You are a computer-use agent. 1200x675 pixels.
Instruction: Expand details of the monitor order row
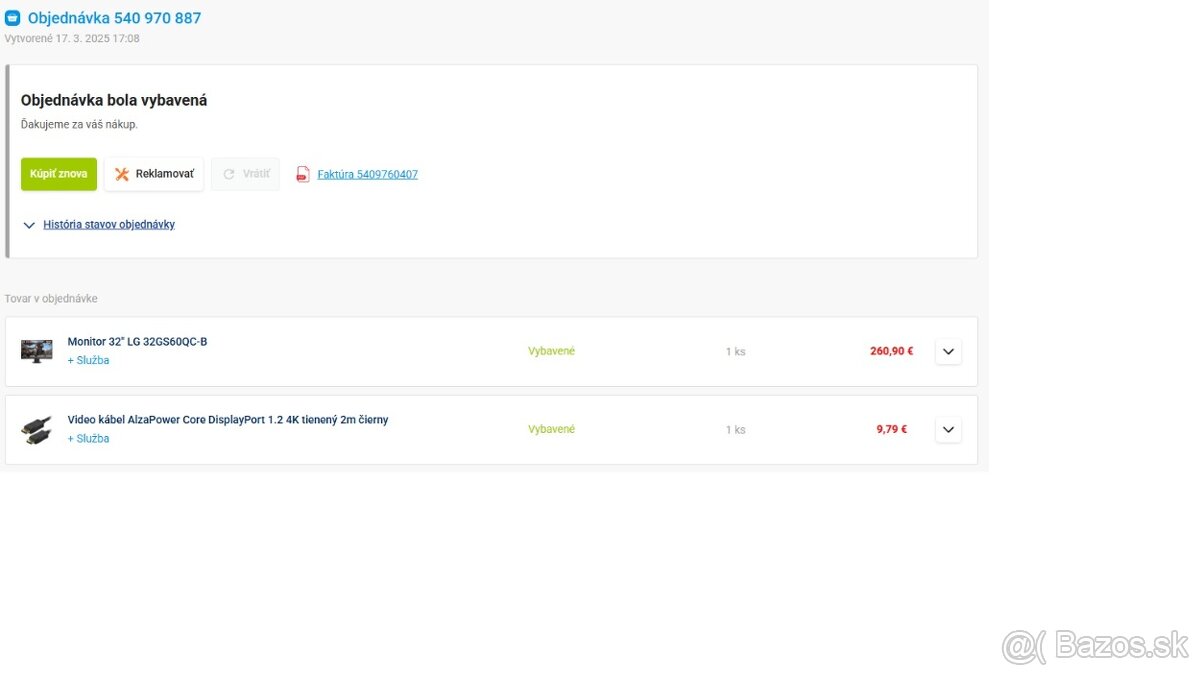tap(948, 351)
